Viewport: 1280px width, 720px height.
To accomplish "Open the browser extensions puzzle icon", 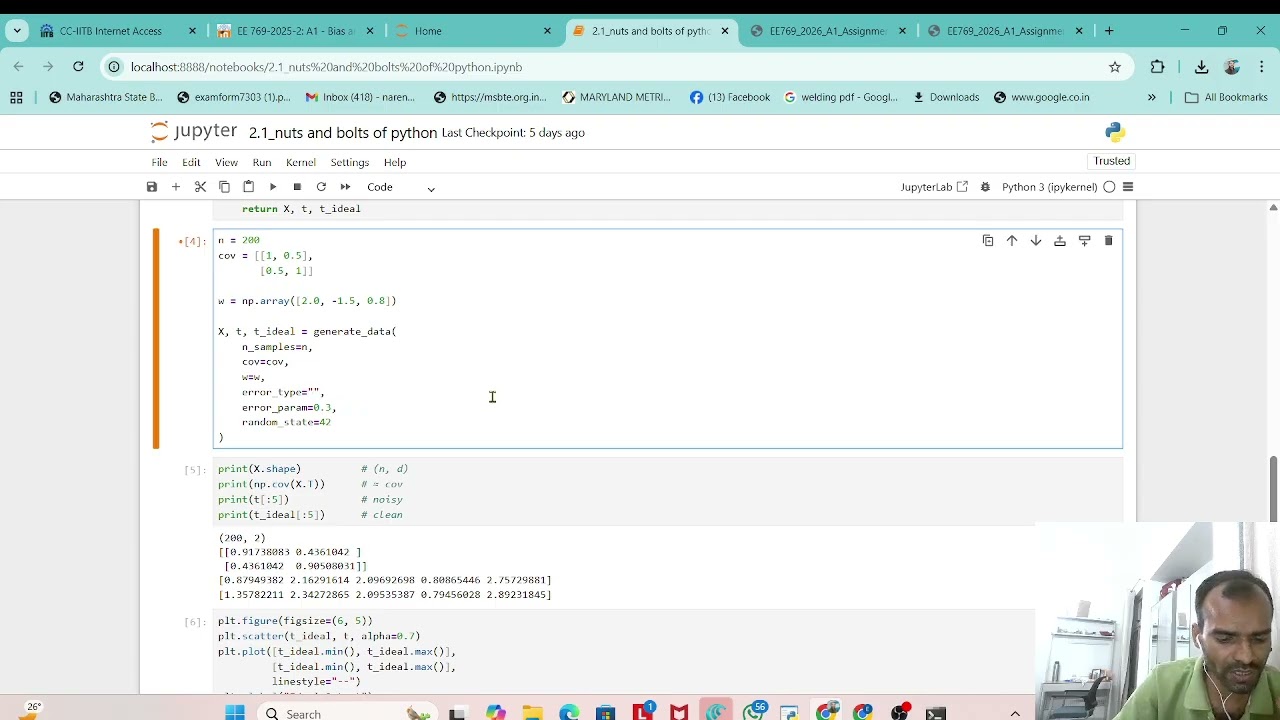I will (x=1157, y=67).
